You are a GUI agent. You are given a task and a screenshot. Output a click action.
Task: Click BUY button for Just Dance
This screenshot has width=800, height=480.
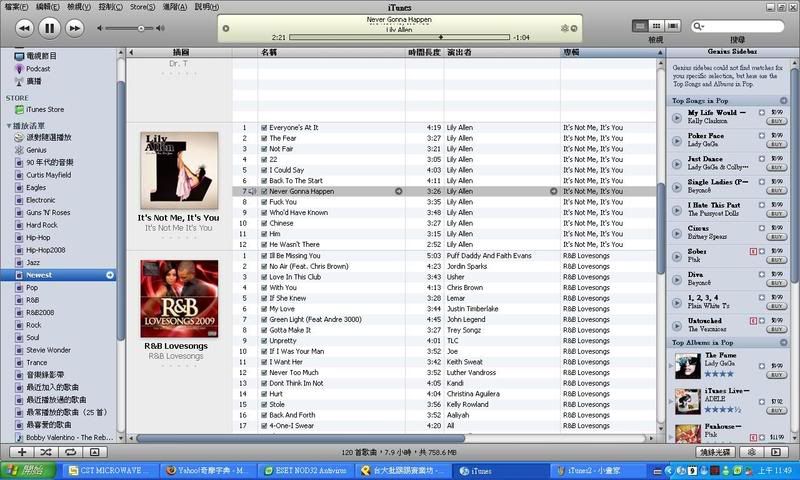pyautogui.click(x=775, y=169)
